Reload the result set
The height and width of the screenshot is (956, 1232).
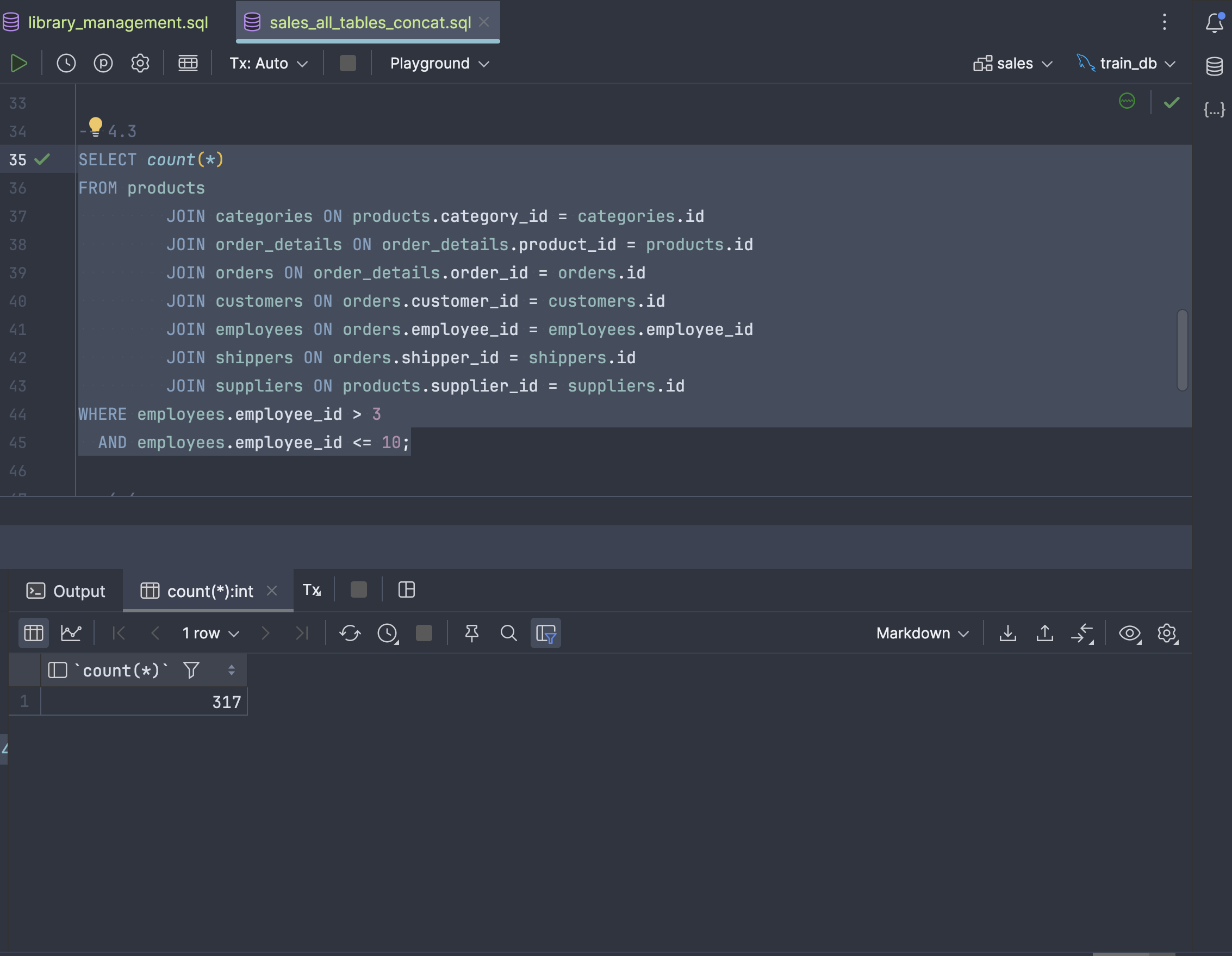[350, 633]
